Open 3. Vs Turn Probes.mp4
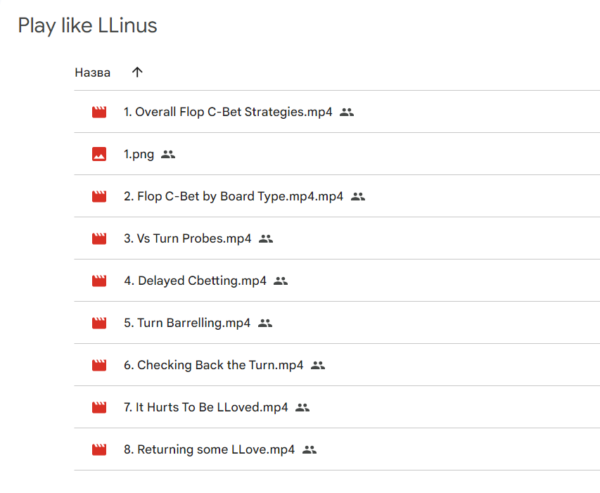600x493 pixels. pos(187,238)
